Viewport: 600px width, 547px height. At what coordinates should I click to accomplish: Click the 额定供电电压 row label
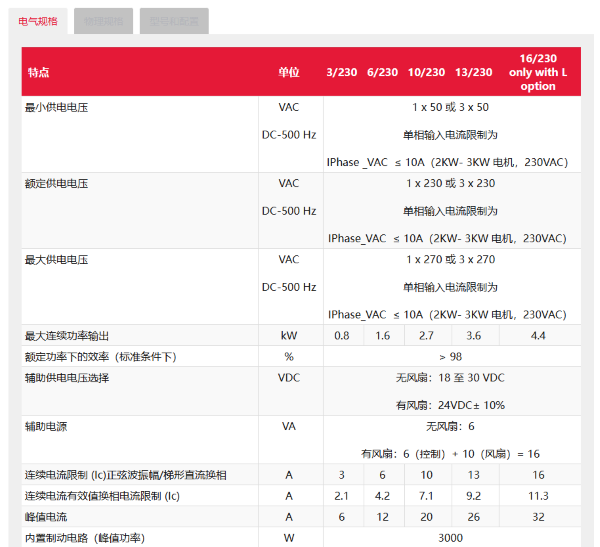click(x=57, y=184)
